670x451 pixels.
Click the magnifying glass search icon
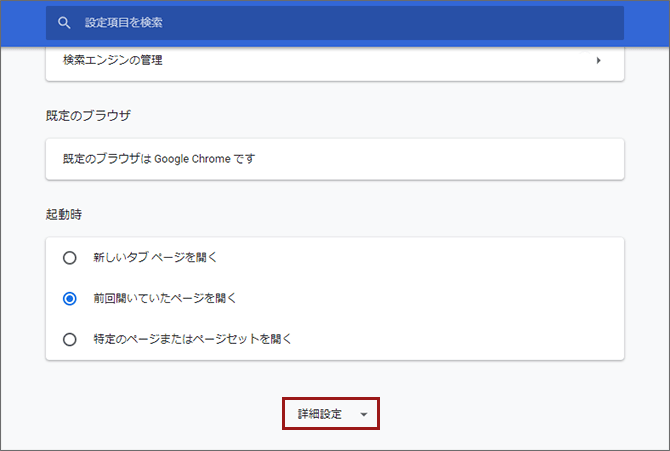point(65,22)
